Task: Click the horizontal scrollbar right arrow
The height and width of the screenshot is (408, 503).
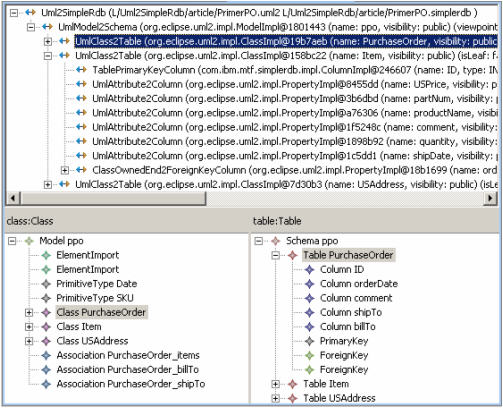Action: coord(490,198)
